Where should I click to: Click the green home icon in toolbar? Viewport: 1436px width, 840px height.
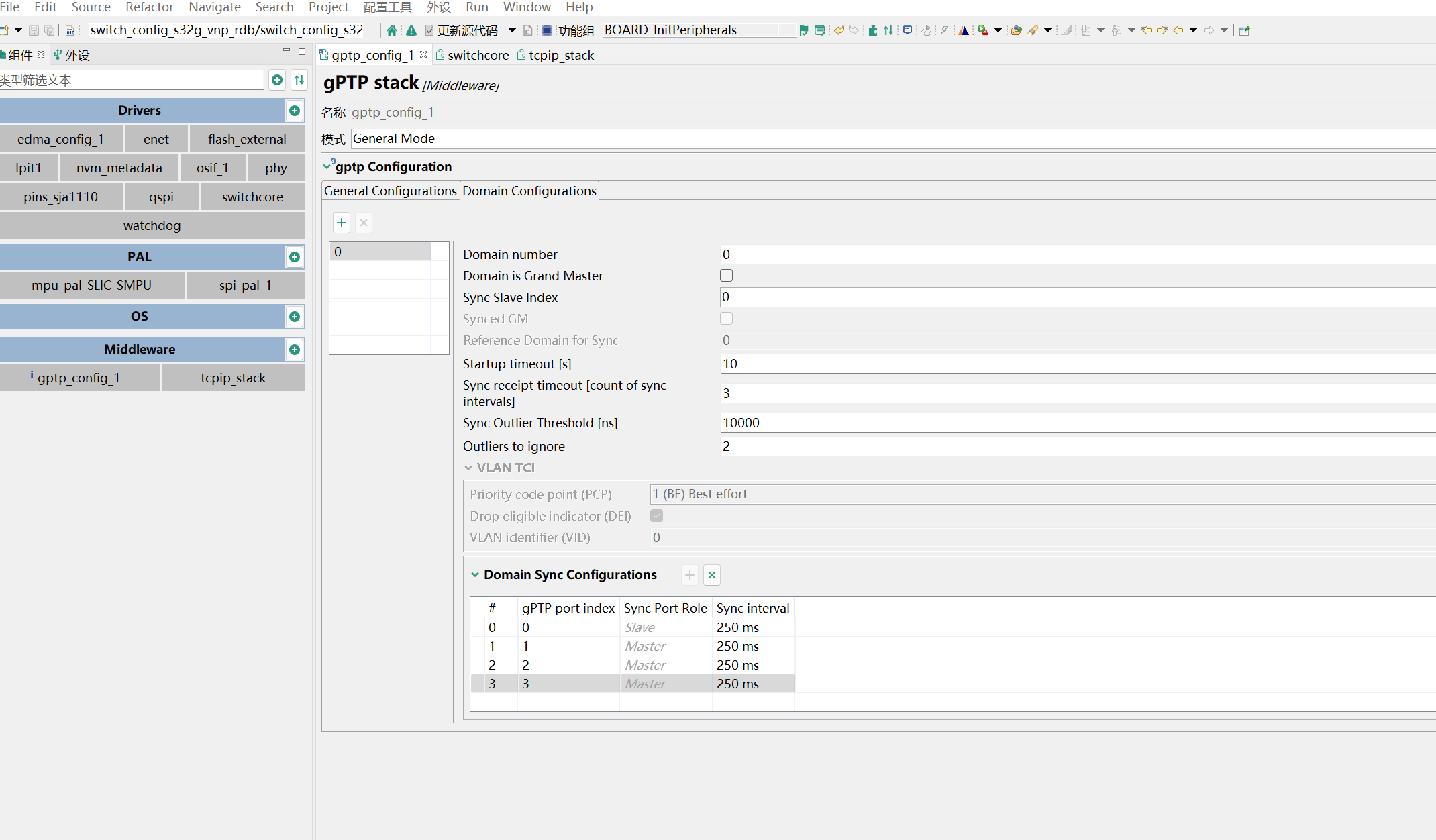pos(392,30)
